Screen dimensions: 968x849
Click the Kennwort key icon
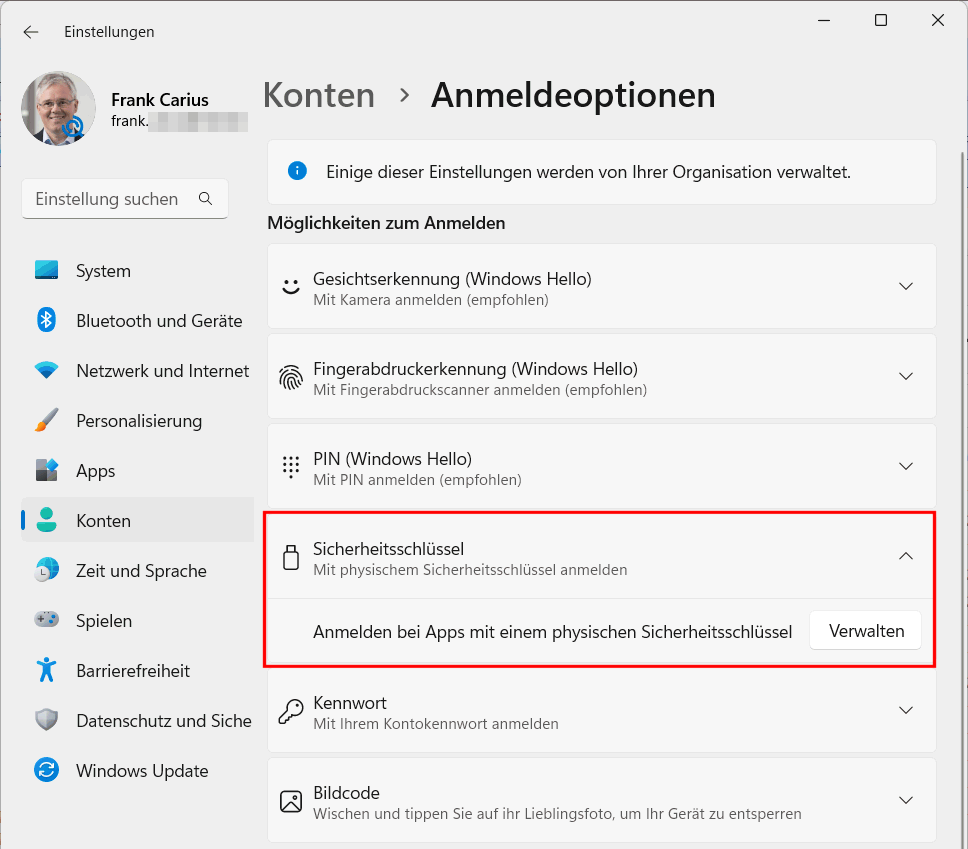[x=291, y=711]
